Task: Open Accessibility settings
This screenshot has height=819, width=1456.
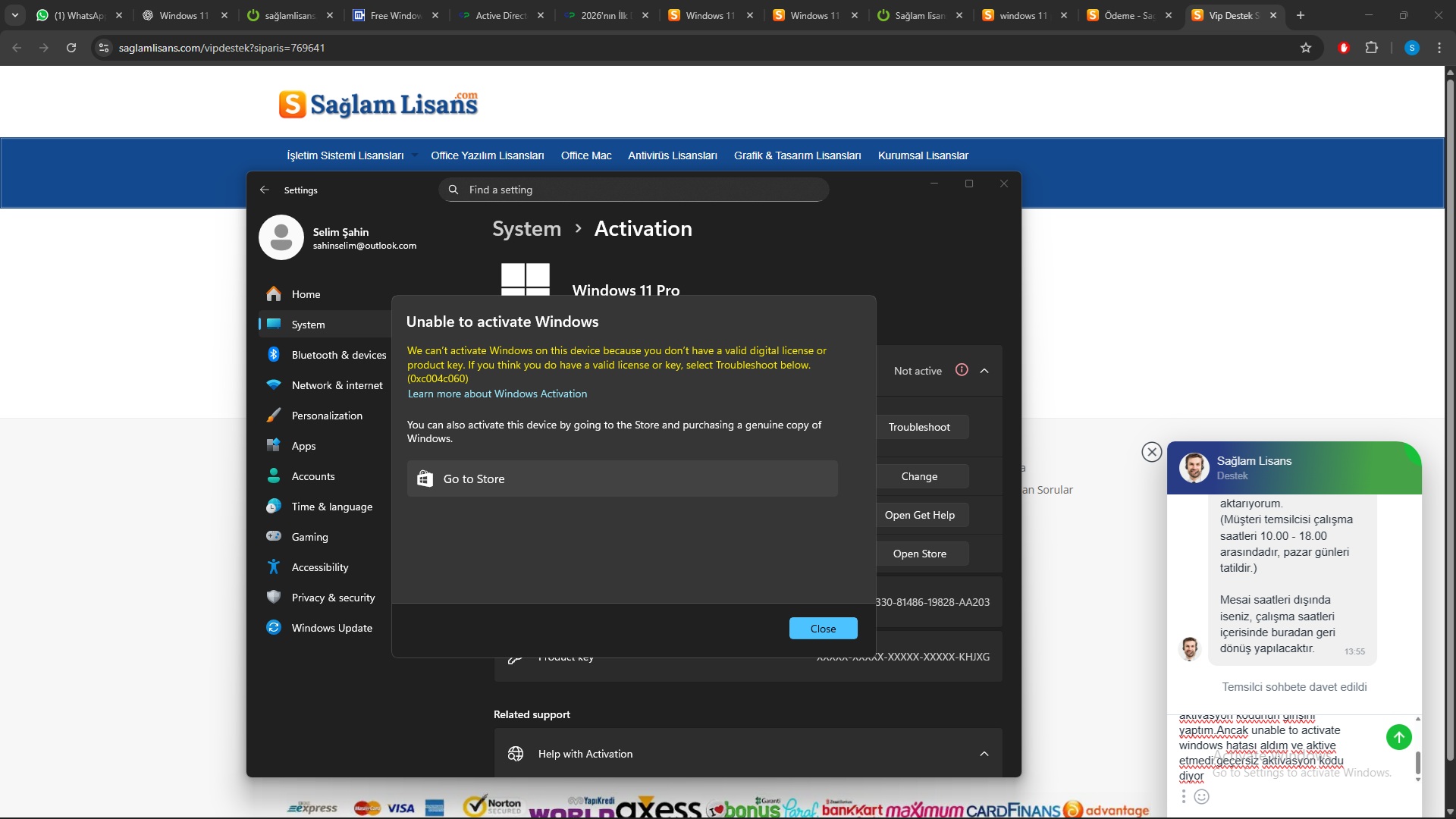Action: (x=326, y=567)
